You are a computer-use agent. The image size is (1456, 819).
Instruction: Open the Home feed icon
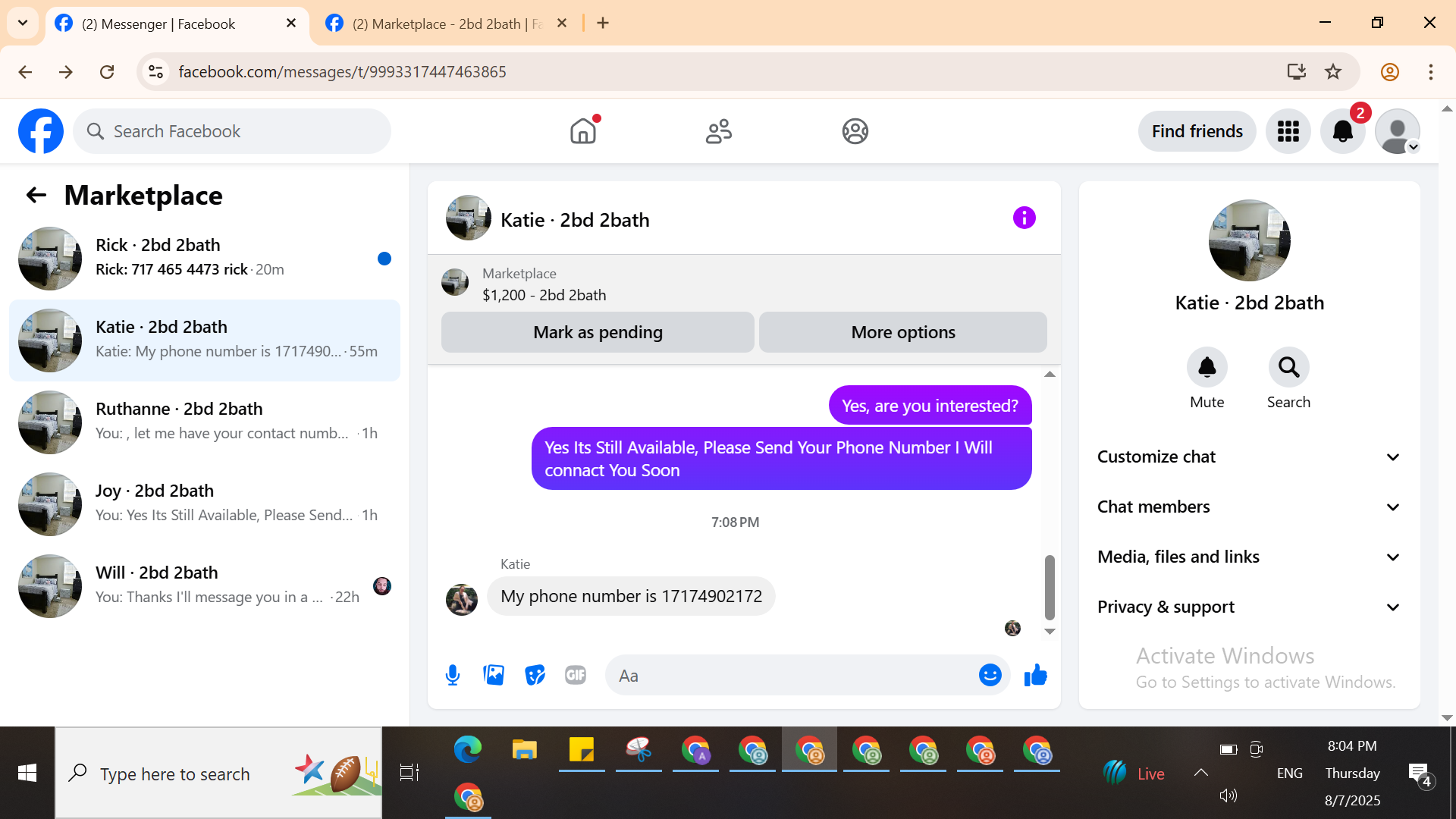click(x=583, y=131)
